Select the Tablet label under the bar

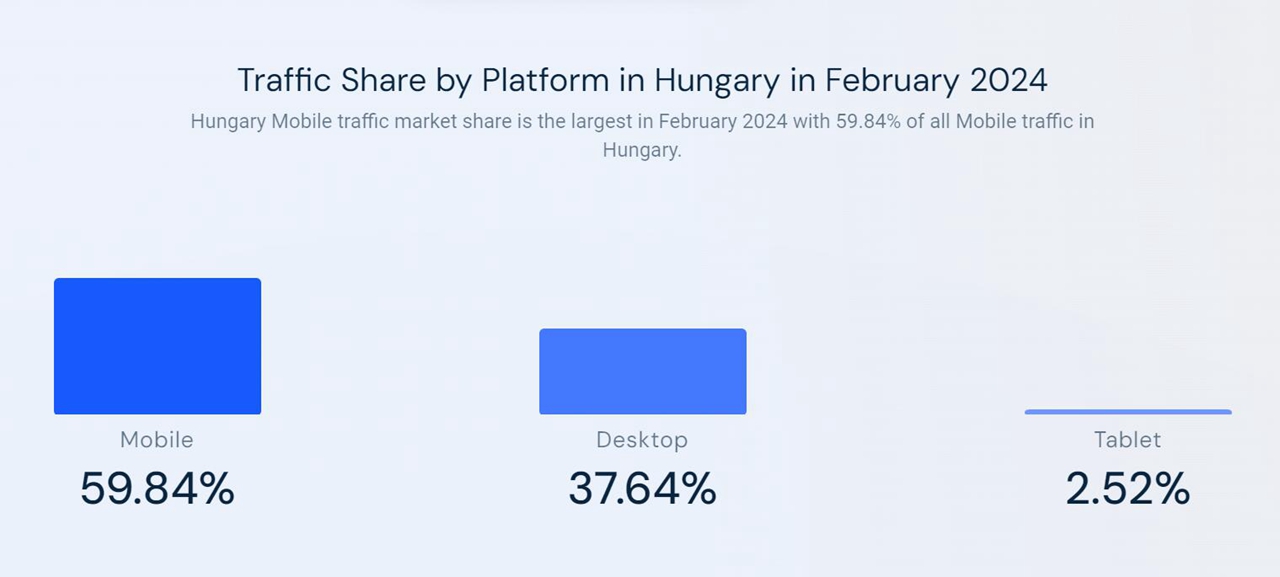pyautogui.click(x=1128, y=439)
